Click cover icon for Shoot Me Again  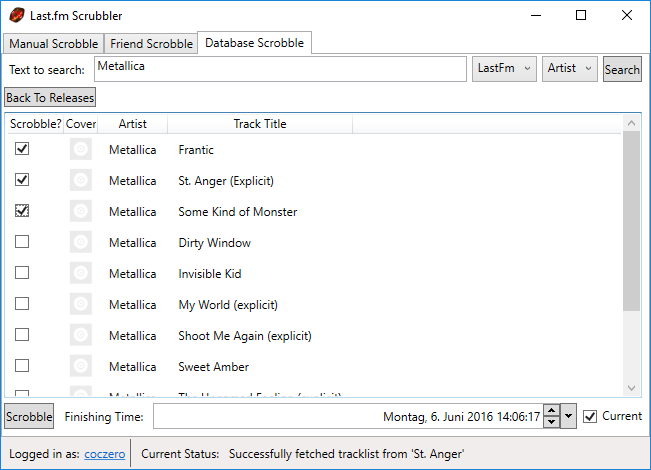point(81,335)
